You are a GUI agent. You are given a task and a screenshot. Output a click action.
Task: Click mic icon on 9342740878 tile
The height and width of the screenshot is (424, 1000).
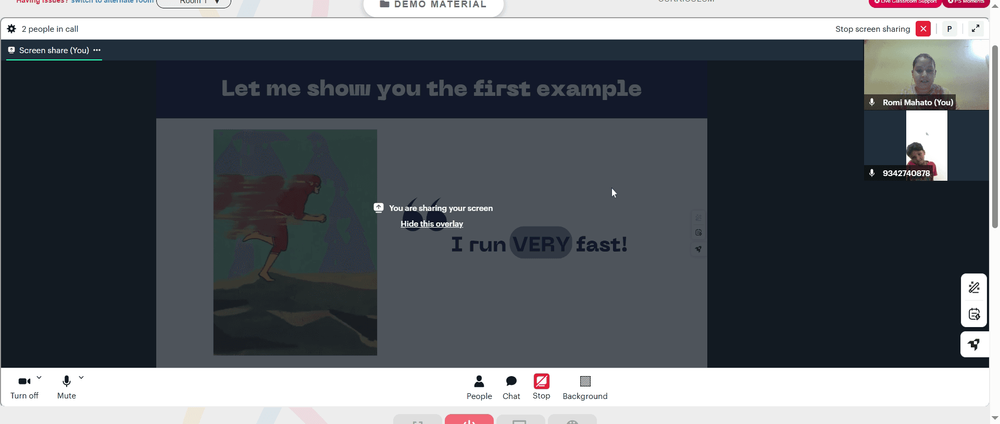[x=872, y=173]
